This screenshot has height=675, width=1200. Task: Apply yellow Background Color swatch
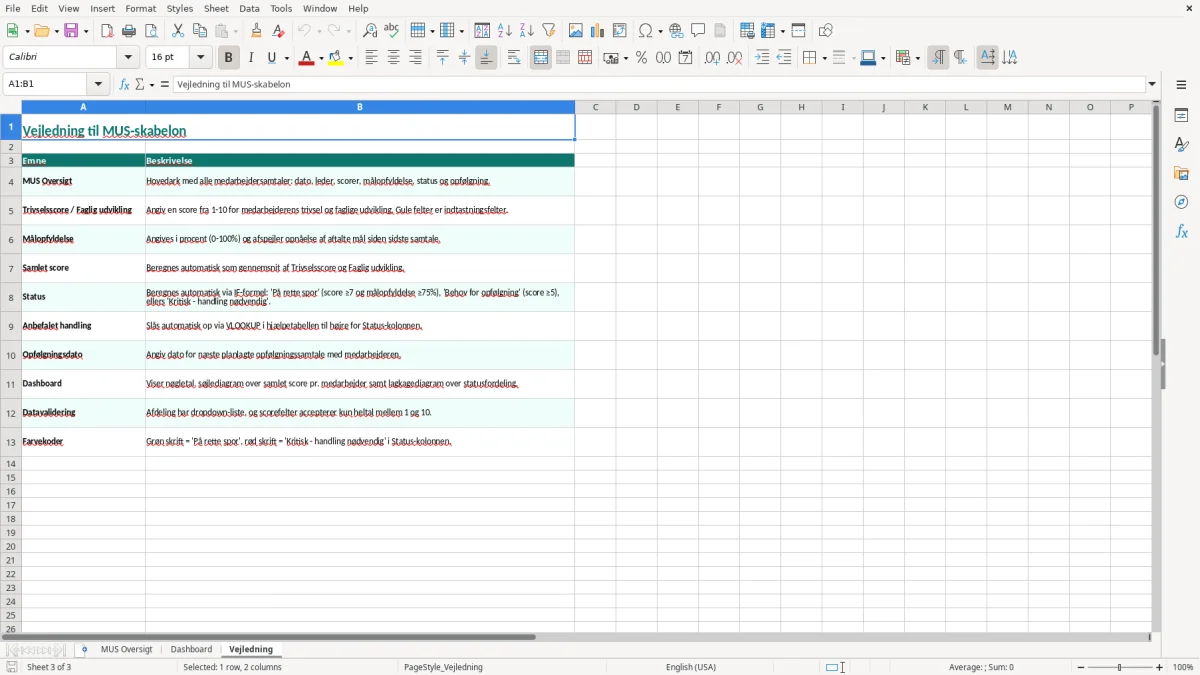pyautogui.click(x=336, y=58)
